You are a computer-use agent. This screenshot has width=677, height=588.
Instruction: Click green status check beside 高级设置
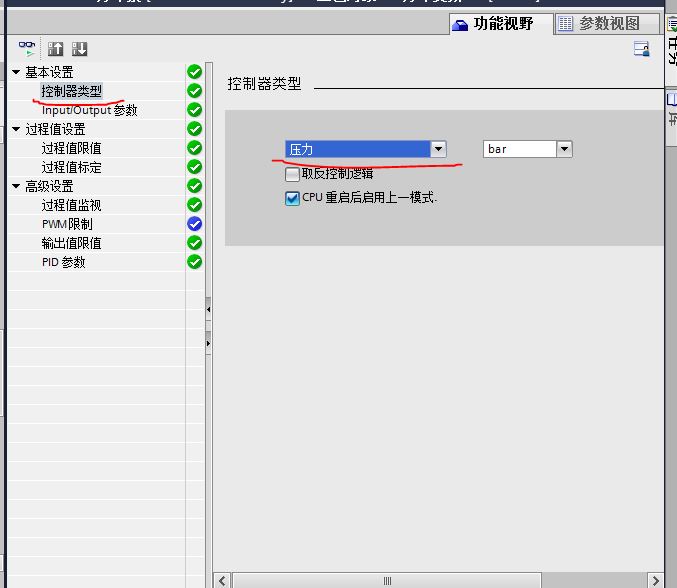[x=195, y=186]
